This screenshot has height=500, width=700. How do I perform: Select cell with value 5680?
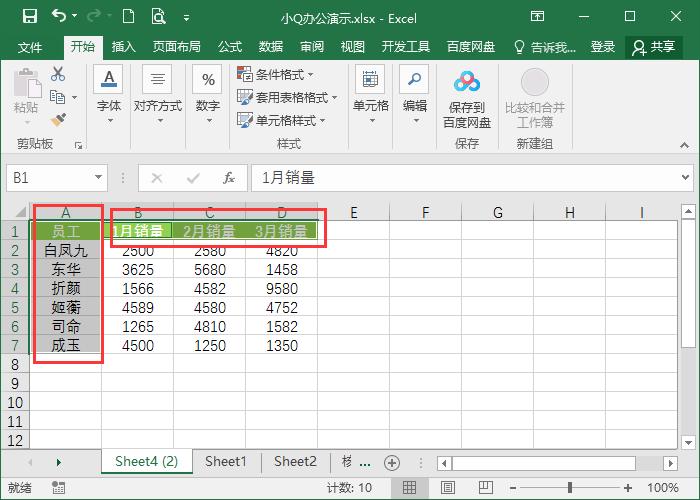click(209, 270)
